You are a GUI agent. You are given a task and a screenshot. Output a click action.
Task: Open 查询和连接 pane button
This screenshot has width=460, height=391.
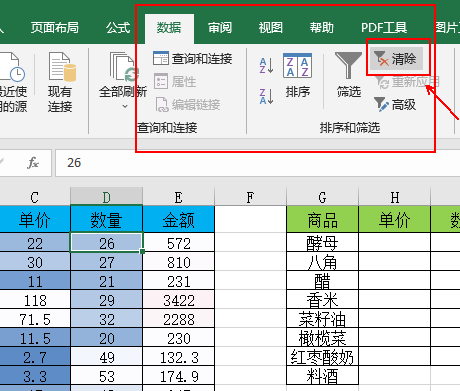[193, 59]
